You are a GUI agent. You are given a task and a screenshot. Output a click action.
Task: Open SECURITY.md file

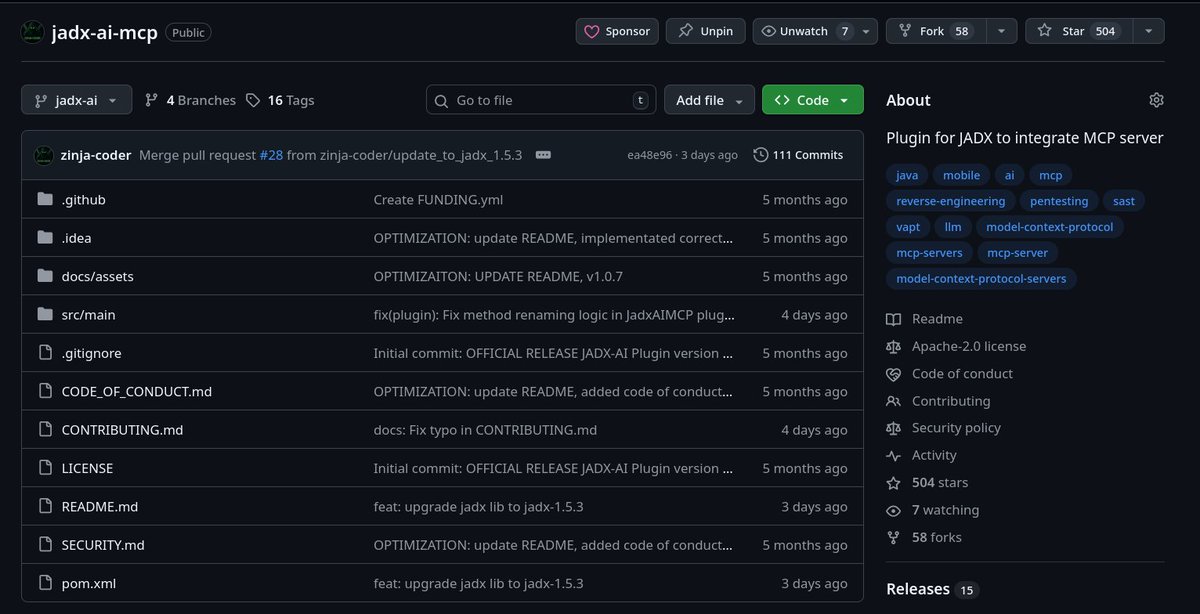(x=103, y=545)
